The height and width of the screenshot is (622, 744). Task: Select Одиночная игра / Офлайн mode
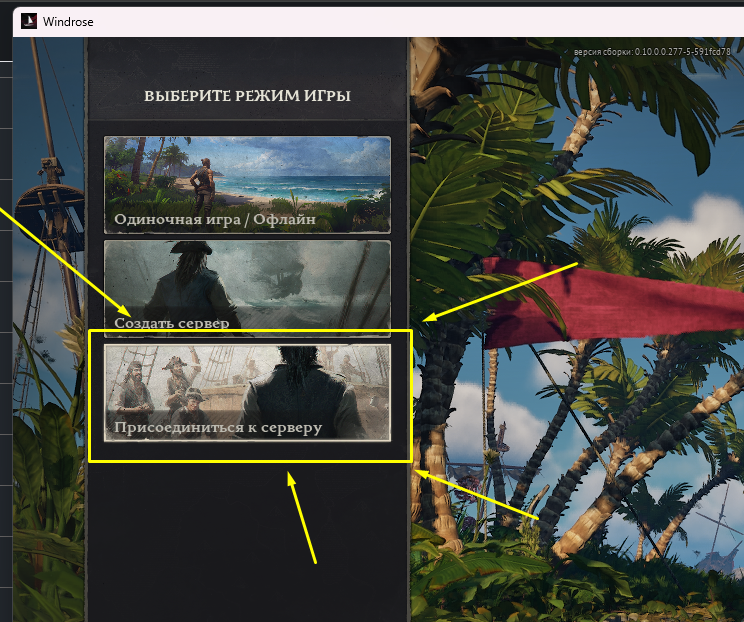coord(215,219)
